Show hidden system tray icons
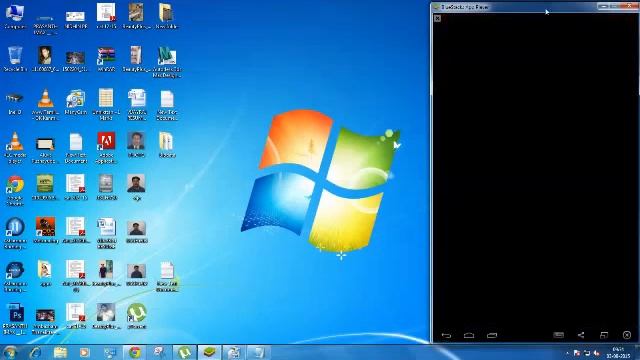 [567, 353]
